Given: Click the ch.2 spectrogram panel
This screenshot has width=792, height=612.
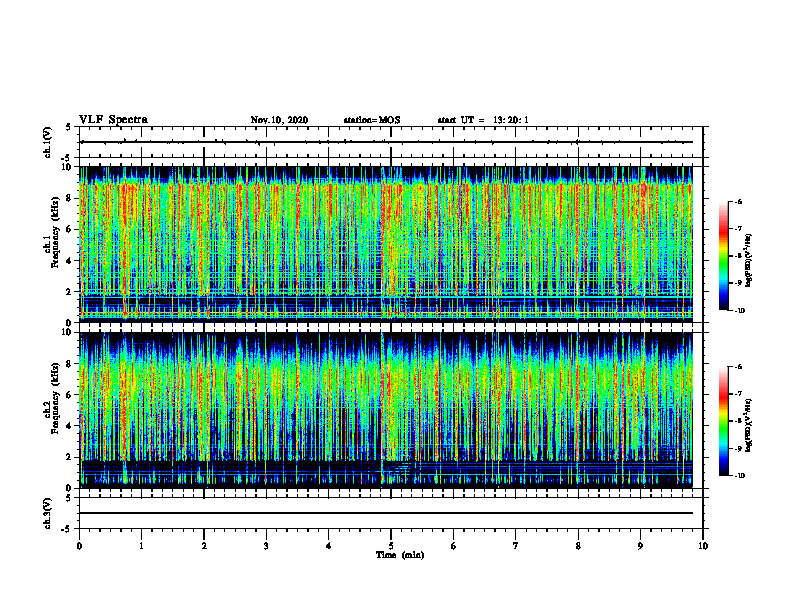Looking at the screenshot, I should (386, 410).
